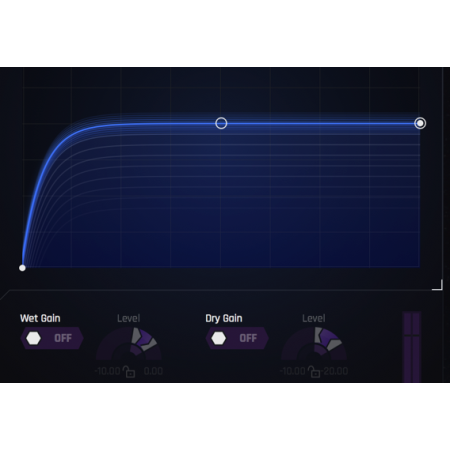
Task: Click the Wet Gain Level knob
Action: click(x=129, y=344)
